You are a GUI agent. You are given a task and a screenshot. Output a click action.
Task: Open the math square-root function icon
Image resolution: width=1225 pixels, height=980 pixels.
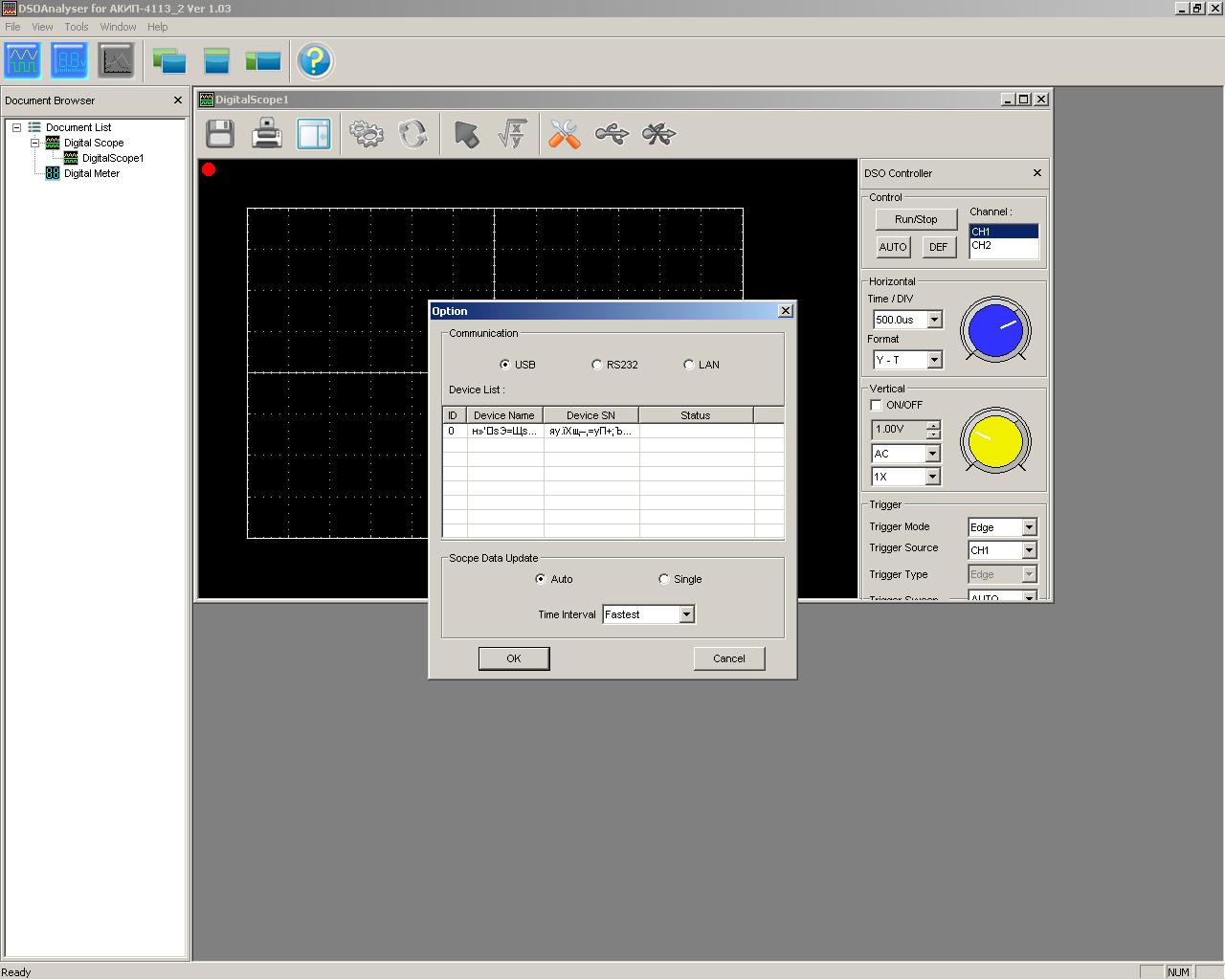pyautogui.click(x=513, y=134)
